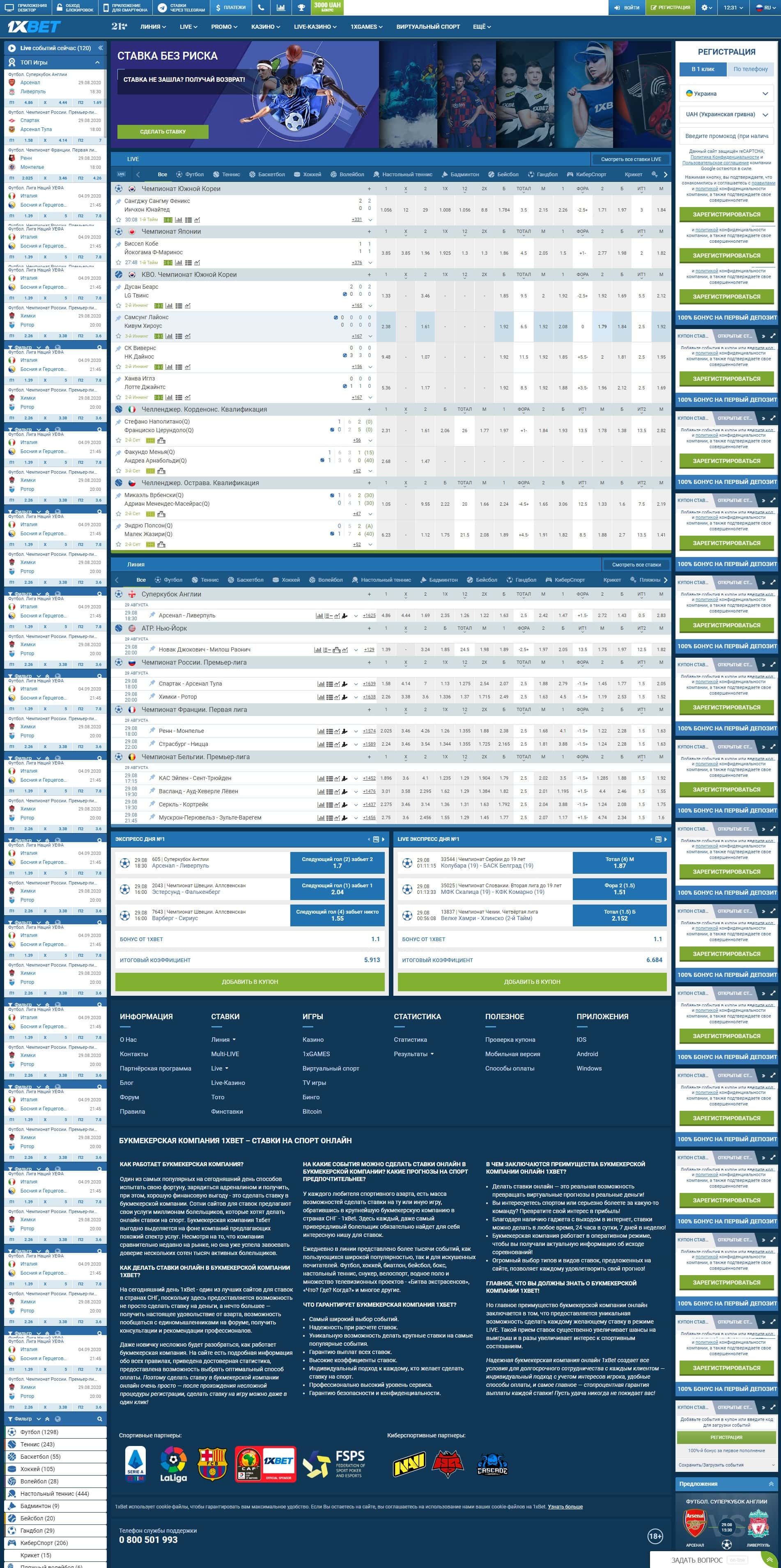Click the green РЕГИСТРАЦИЯ button in top bar
The height and width of the screenshot is (1568, 781).
pos(670,8)
